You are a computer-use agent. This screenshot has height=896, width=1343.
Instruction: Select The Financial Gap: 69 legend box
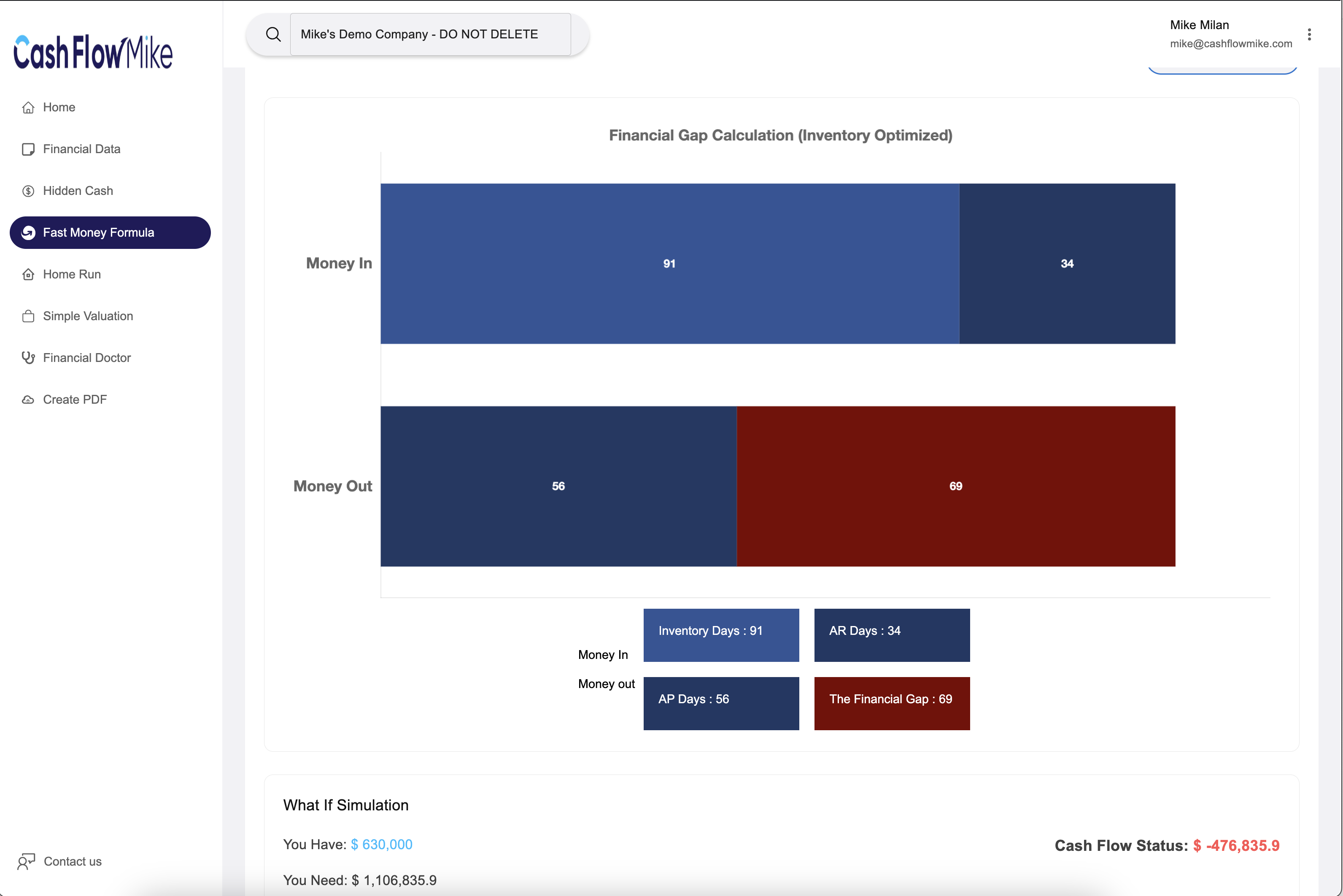(891, 704)
